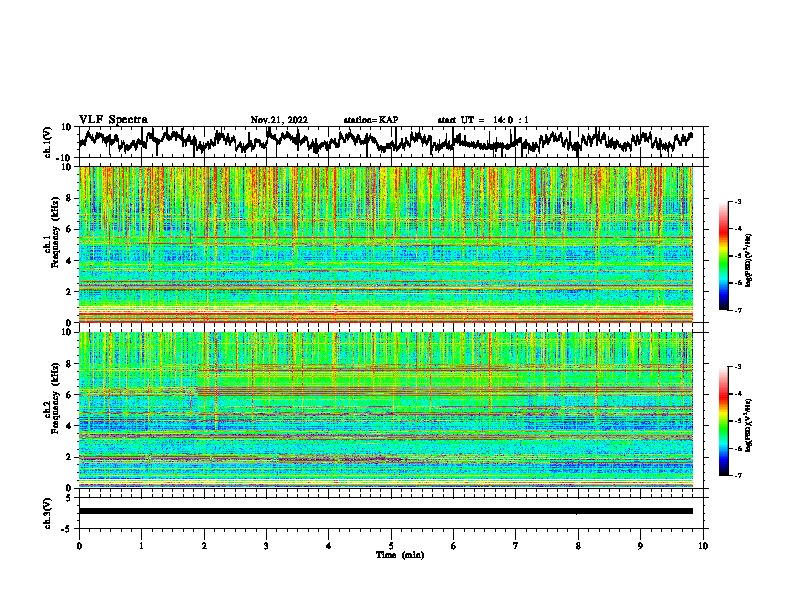Click the "ch.1(V)" waveform axis label

click(x=48, y=142)
